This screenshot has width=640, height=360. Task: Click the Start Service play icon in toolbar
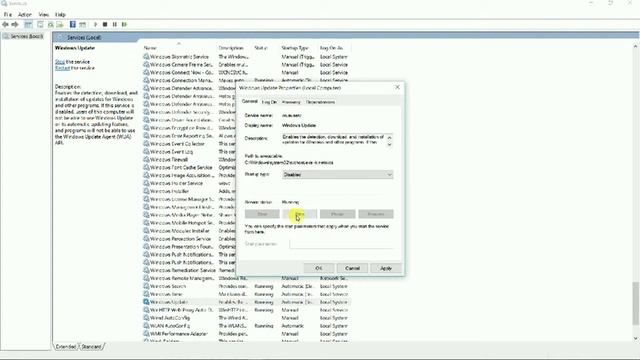click(x=96, y=24)
